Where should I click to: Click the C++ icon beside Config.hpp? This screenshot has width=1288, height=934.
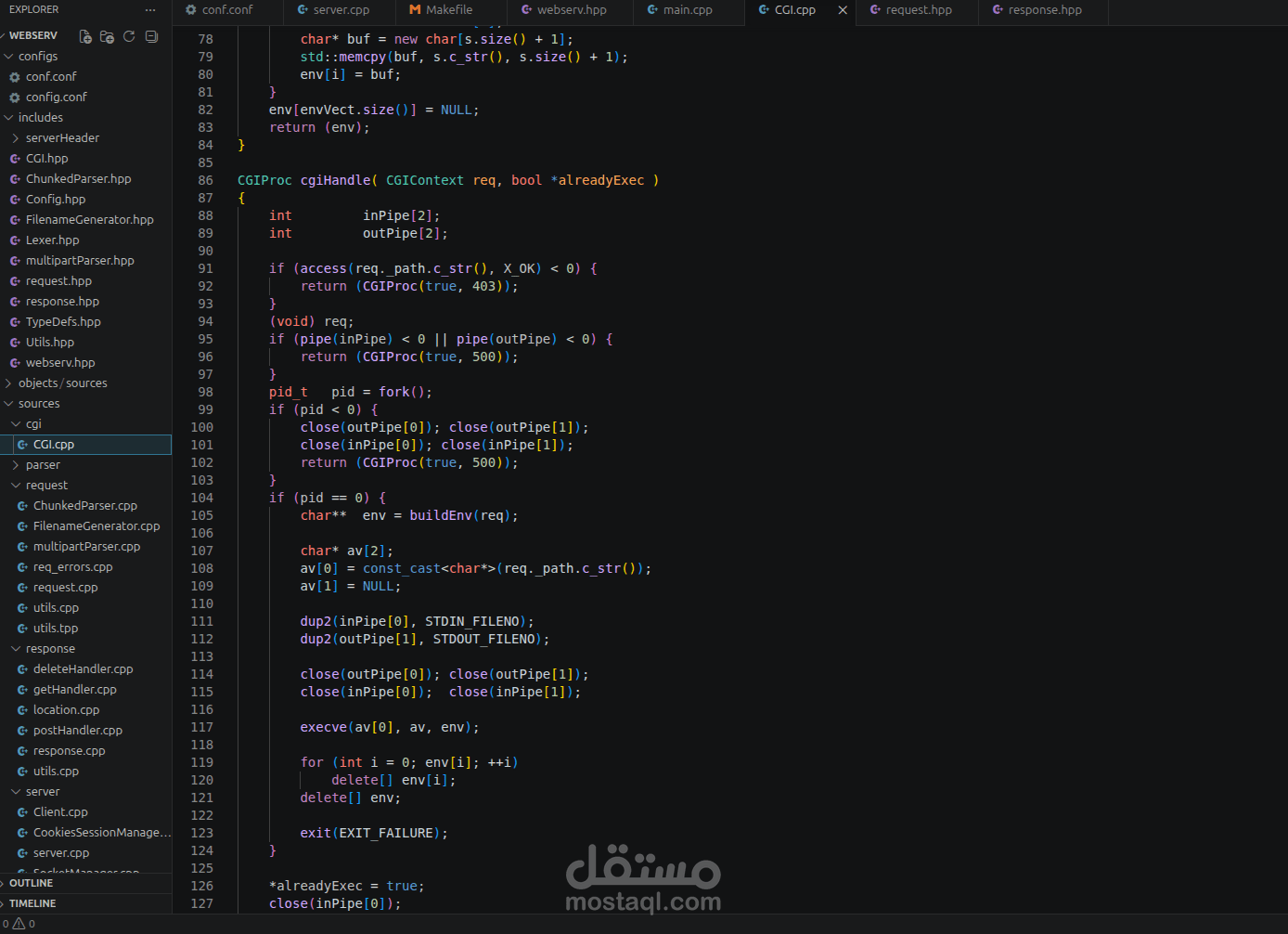pos(15,200)
